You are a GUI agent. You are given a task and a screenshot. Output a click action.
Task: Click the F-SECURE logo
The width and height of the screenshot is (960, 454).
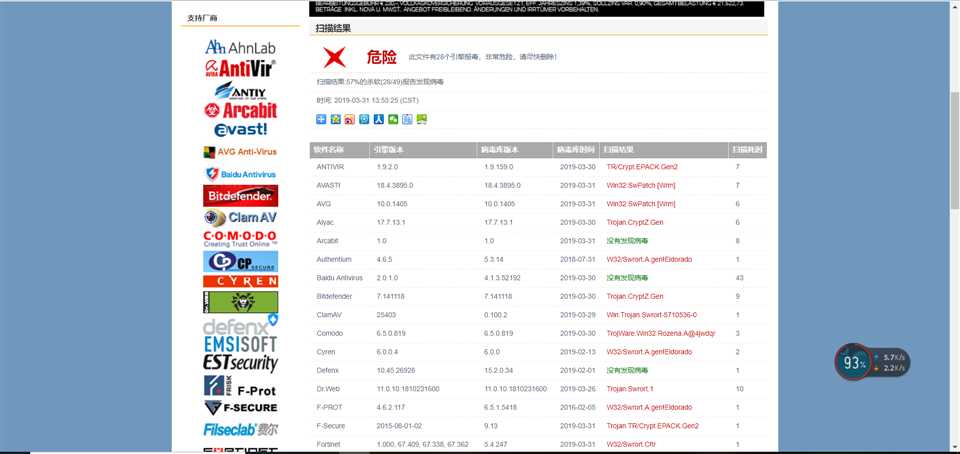tap(241, 407)
